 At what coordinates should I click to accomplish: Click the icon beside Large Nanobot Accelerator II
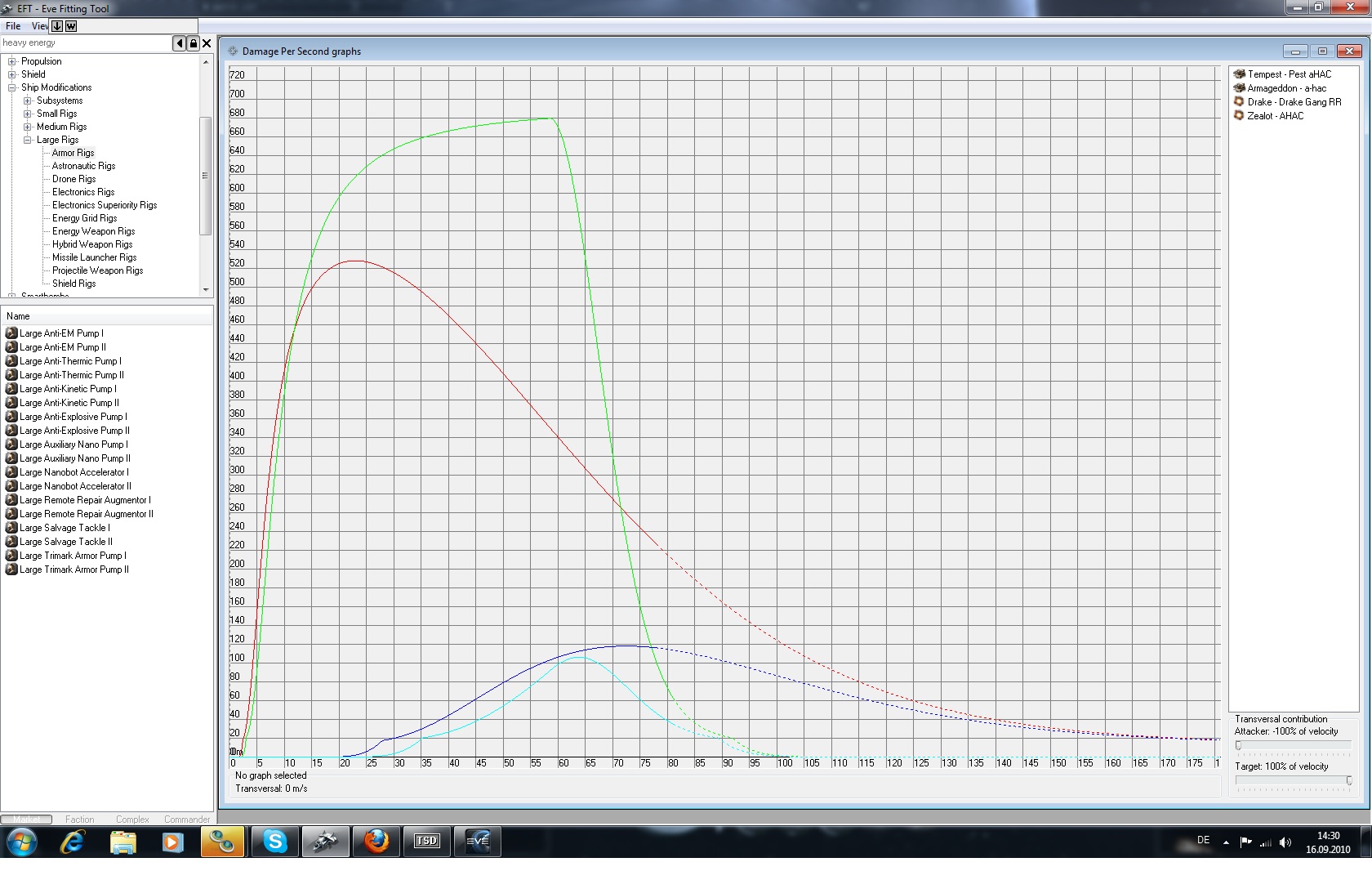11,486
